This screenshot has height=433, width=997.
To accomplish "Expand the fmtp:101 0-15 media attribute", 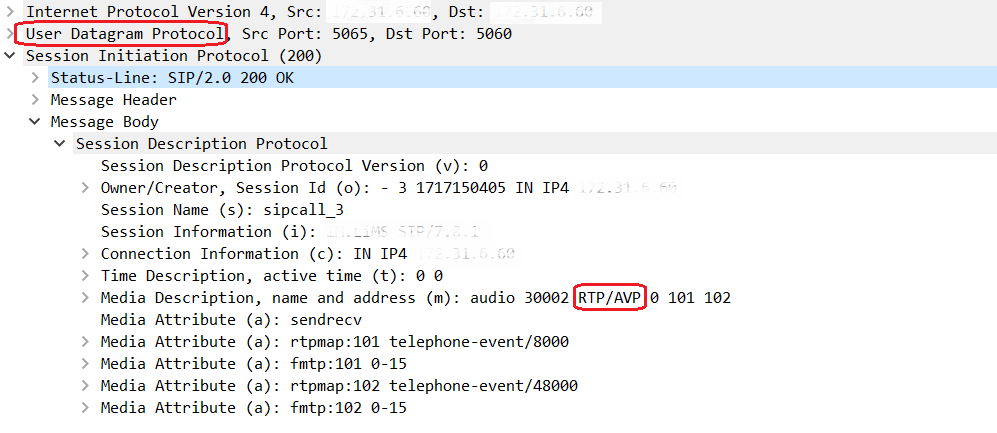I will 86,364.
